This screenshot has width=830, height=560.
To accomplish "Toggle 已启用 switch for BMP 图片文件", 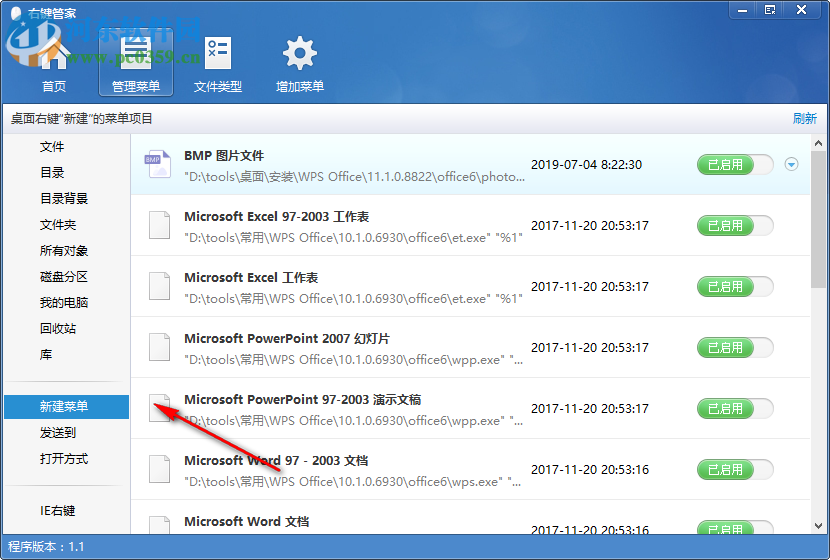I will click(735, 165).
